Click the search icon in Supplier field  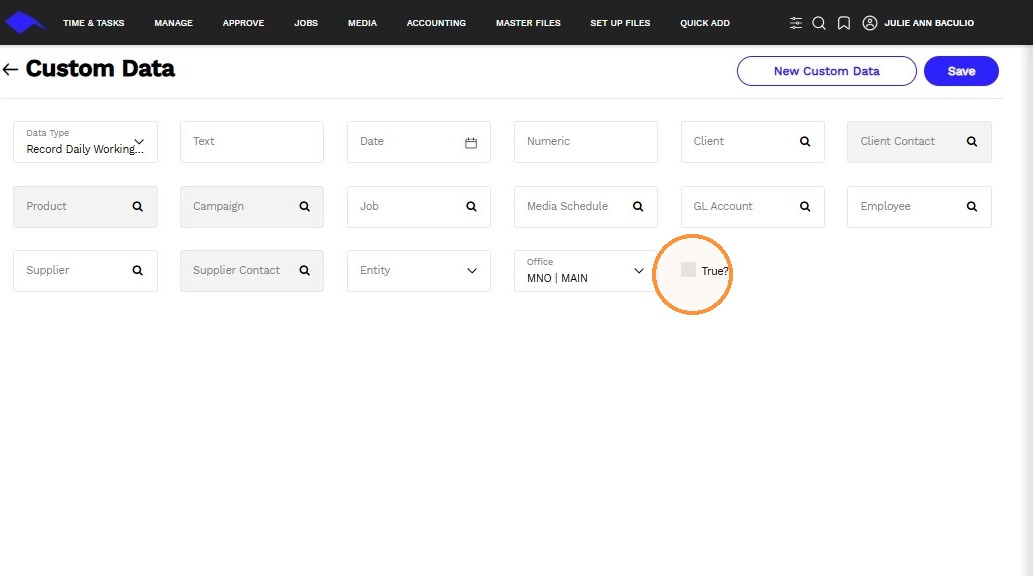(138, 270)
